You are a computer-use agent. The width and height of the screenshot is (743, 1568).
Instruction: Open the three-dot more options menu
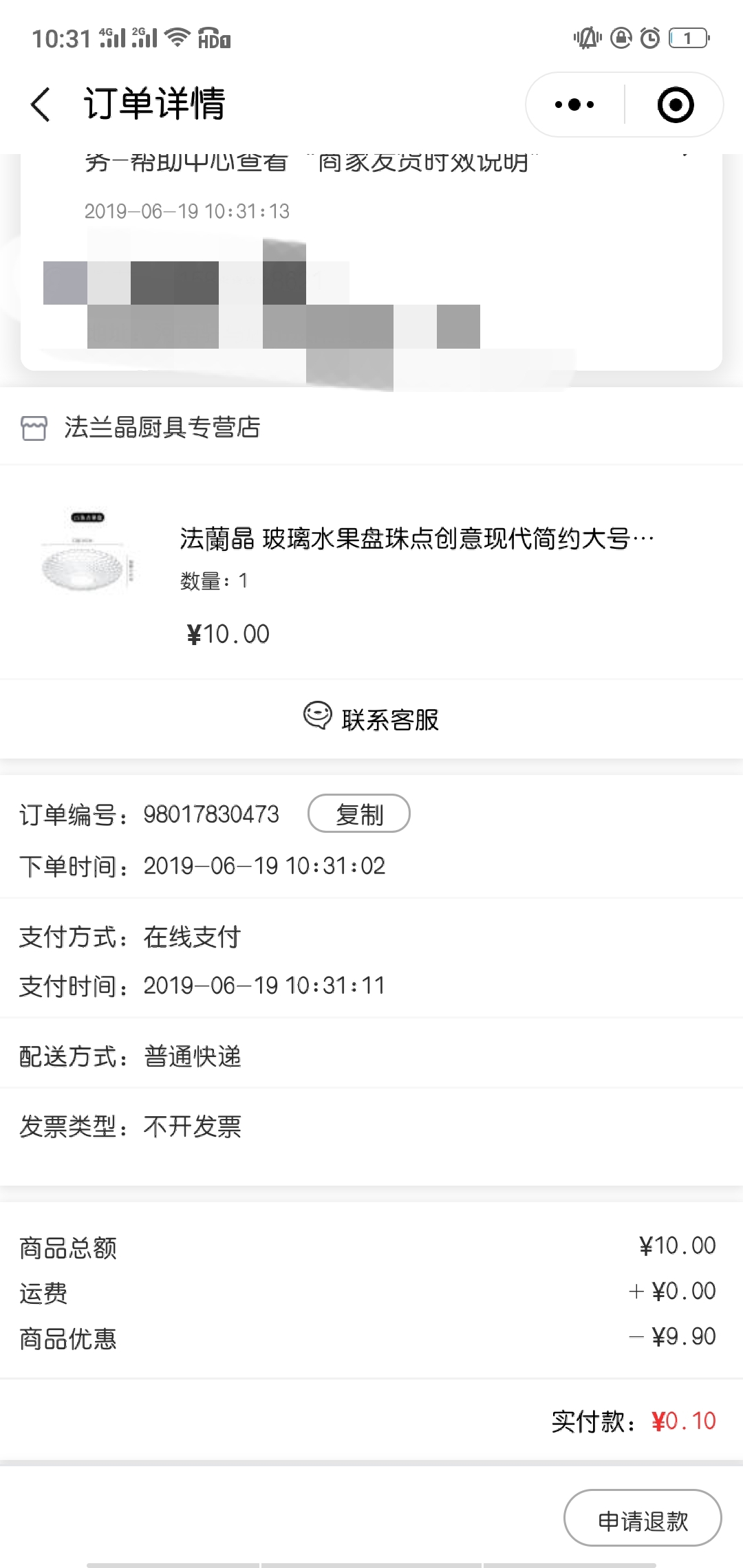pyautogui.click(x=574, y=105)
